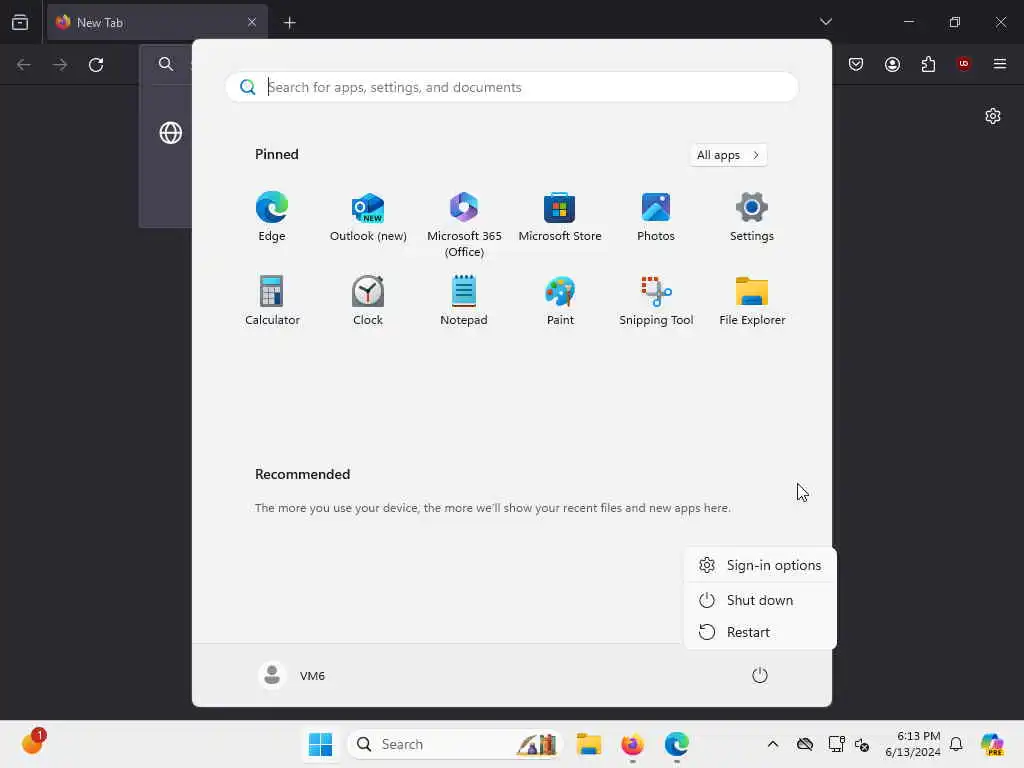Open the Paint app
This screenshot has width=1024, height=768.
click(x=560, y=300)
